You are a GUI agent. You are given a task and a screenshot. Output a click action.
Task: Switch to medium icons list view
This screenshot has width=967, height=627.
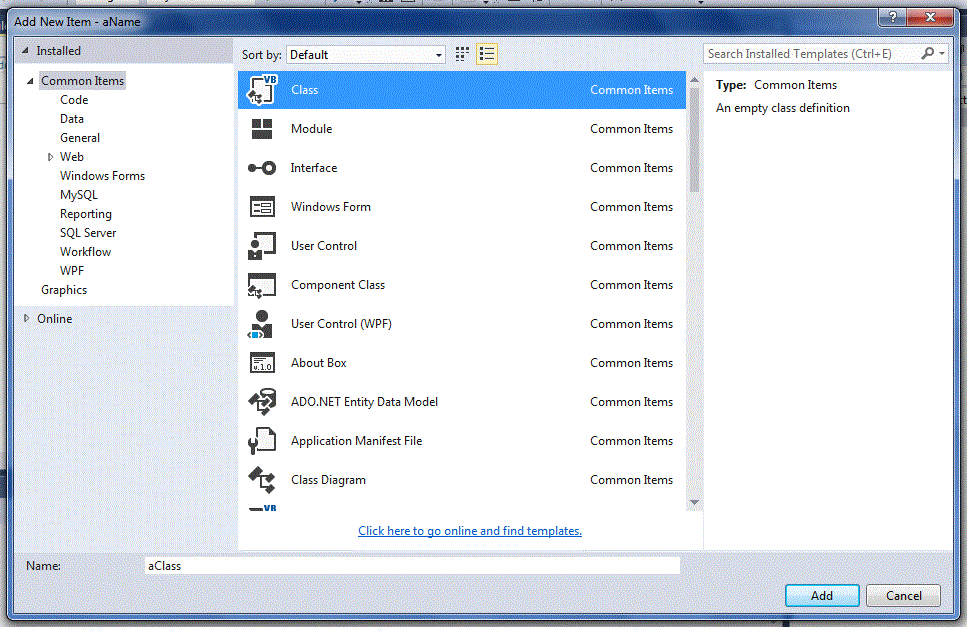[486, 54]
